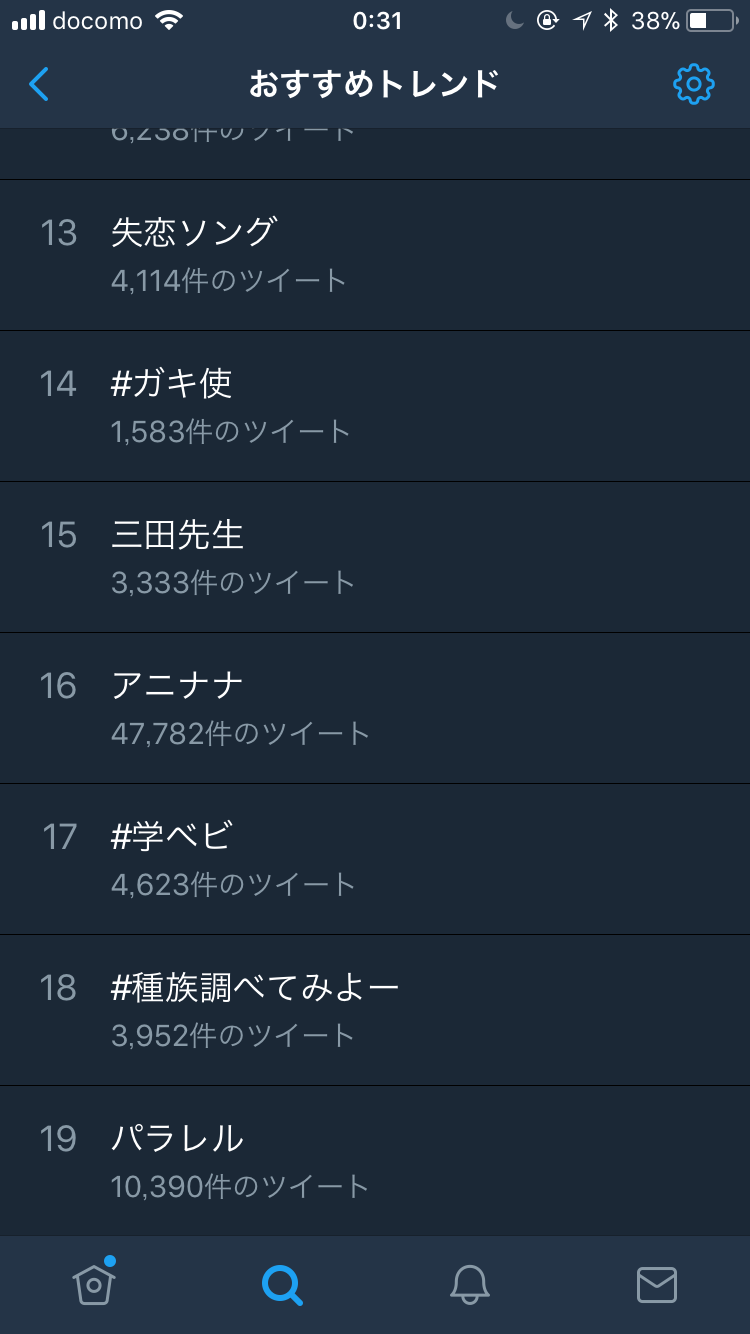Viewport: 750px width, 1334px height.
Task: Tap 47,782件のツイート count text
Action: [x=240, y=734]
